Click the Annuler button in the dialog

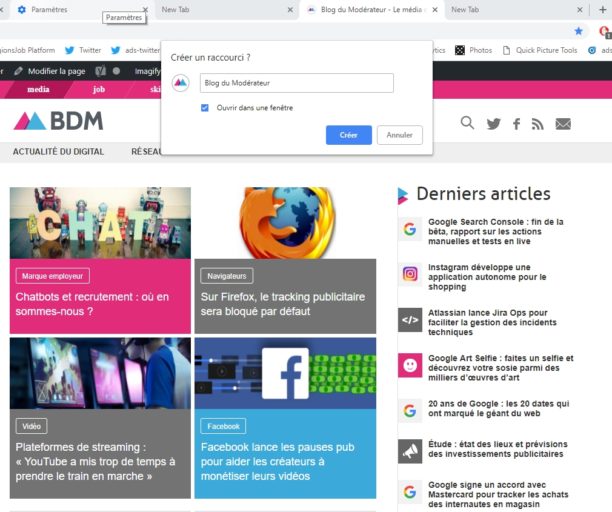400,135
